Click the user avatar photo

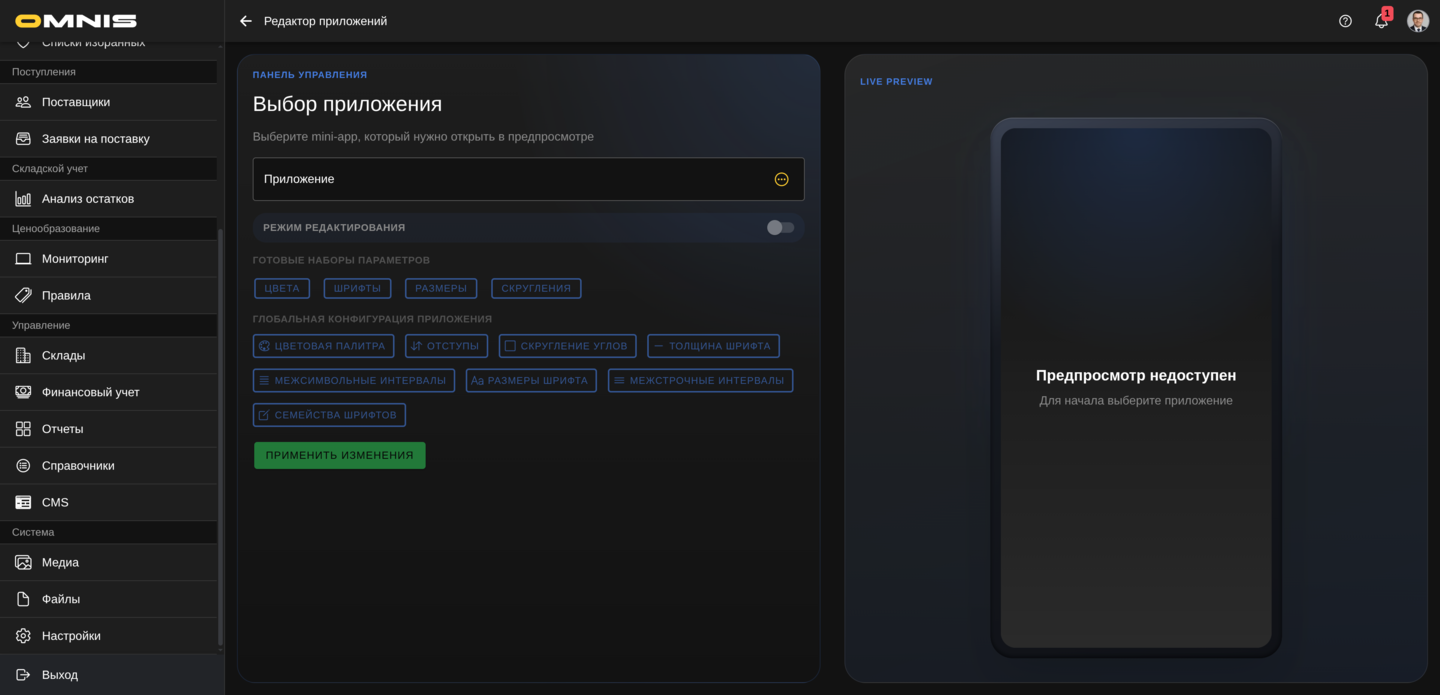pos(1417,21)
